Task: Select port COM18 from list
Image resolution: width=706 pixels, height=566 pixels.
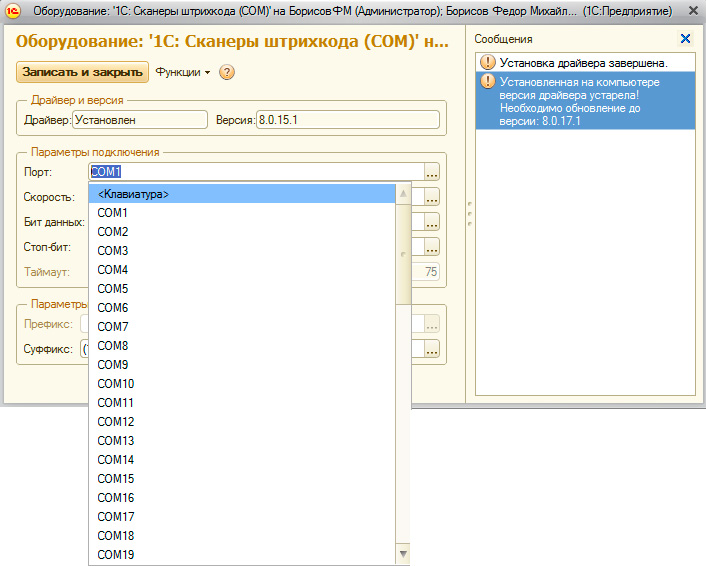Action: click(x=242, y=536)
